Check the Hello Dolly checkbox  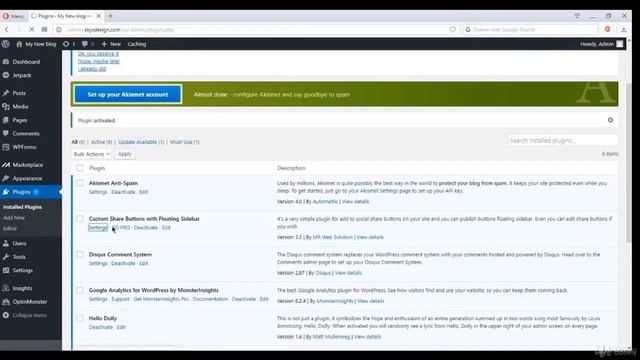[80, 318]
